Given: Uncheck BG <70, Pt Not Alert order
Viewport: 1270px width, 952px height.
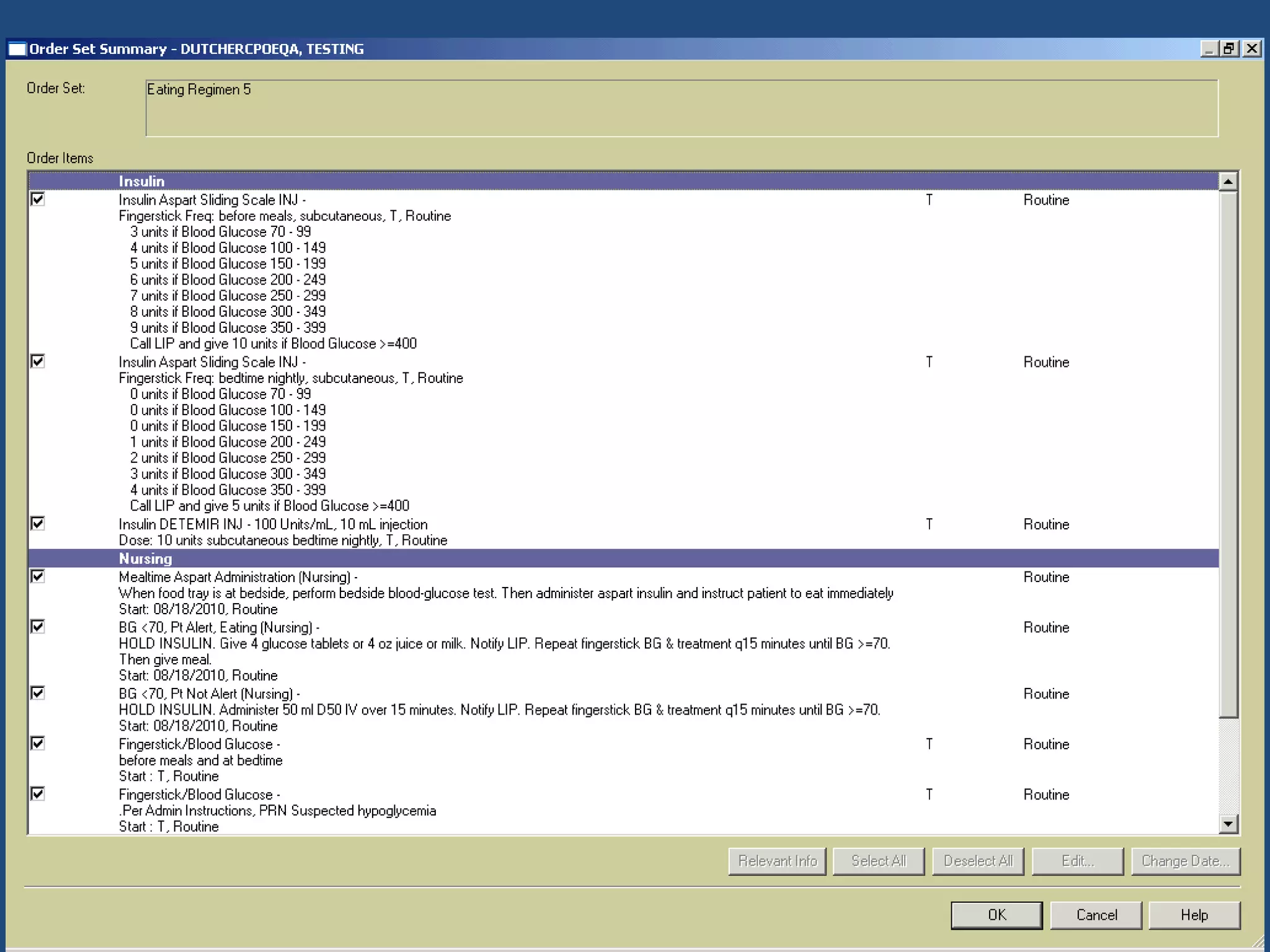Looking at the screenshot, I should point(38,693).
